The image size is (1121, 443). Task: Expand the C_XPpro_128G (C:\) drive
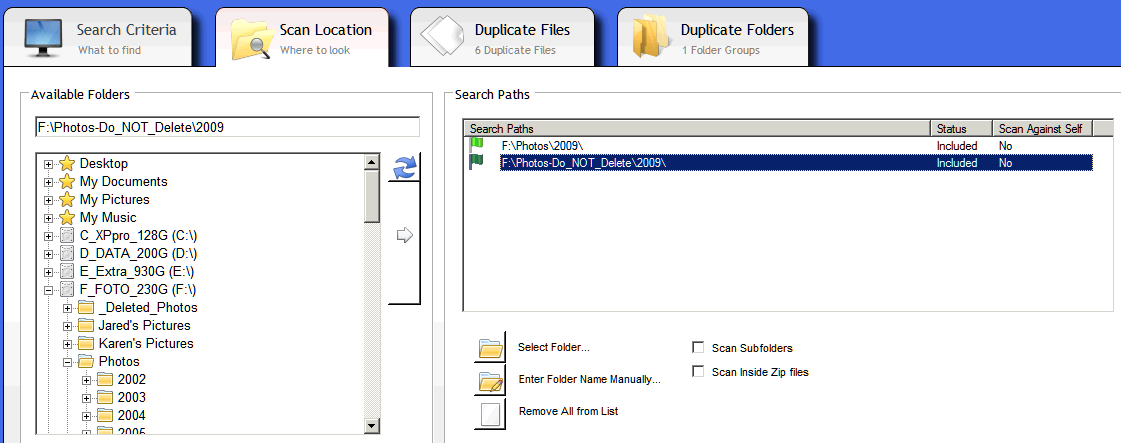pos(49,236)
